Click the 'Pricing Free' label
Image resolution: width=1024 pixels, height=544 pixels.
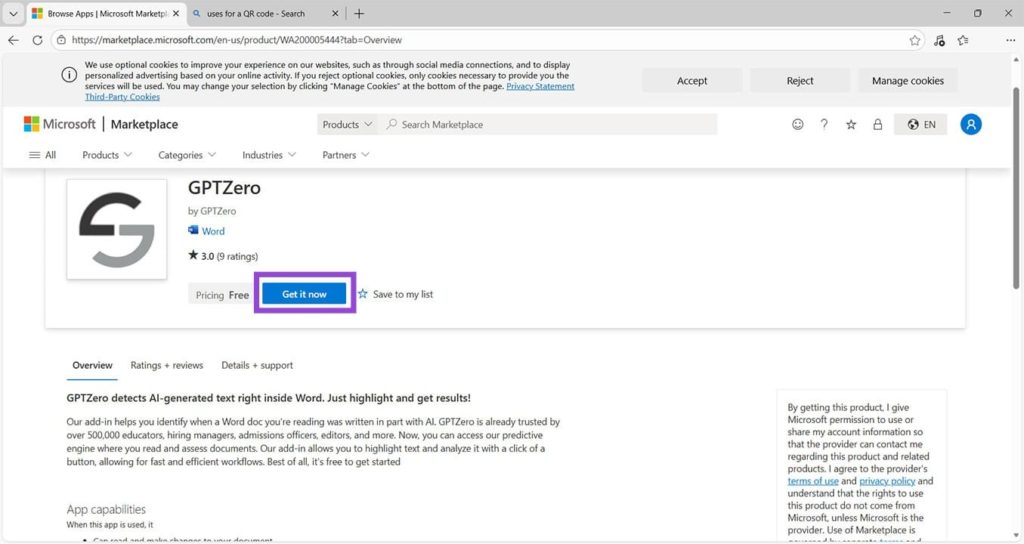click(222, 295)
